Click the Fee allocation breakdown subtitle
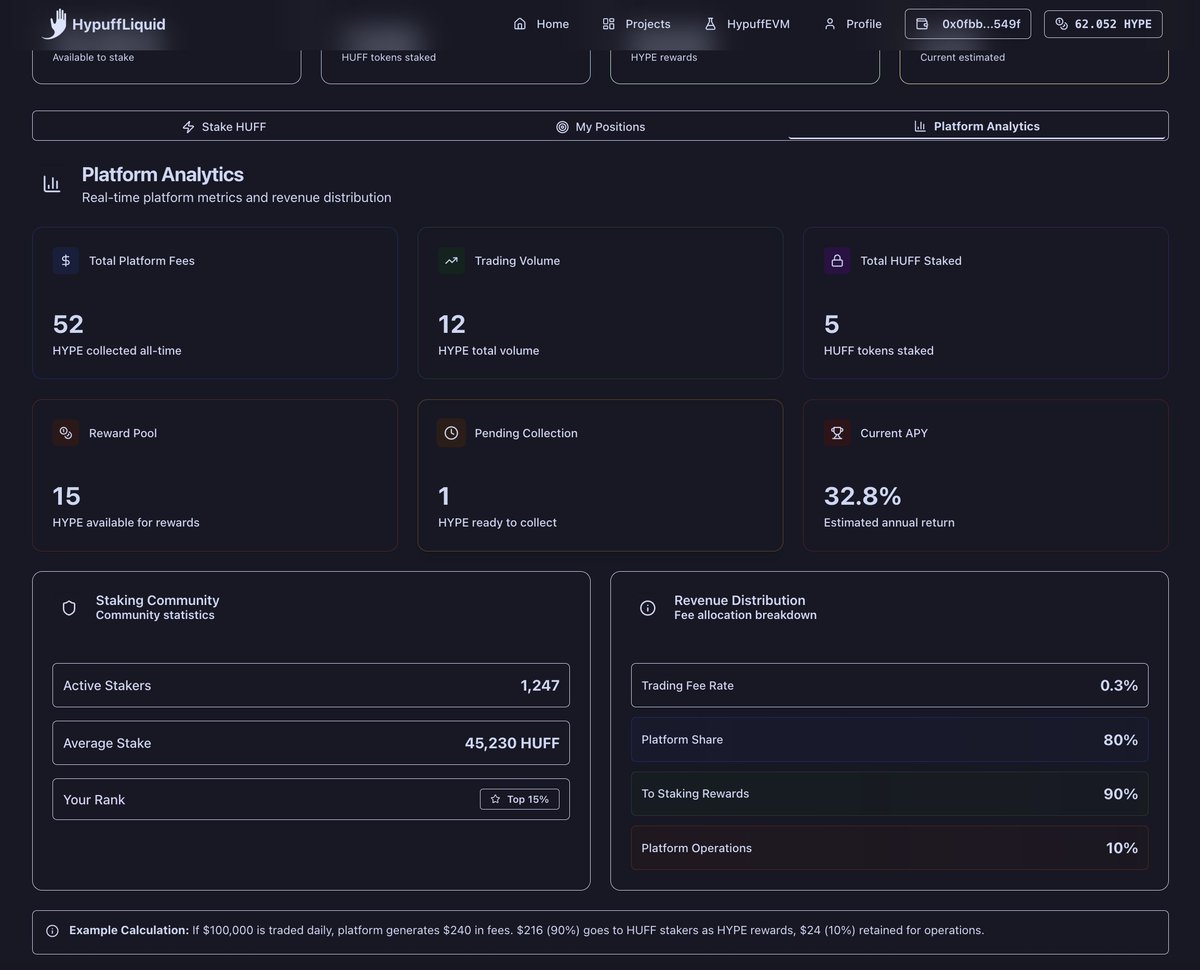 tap(745, 615)
